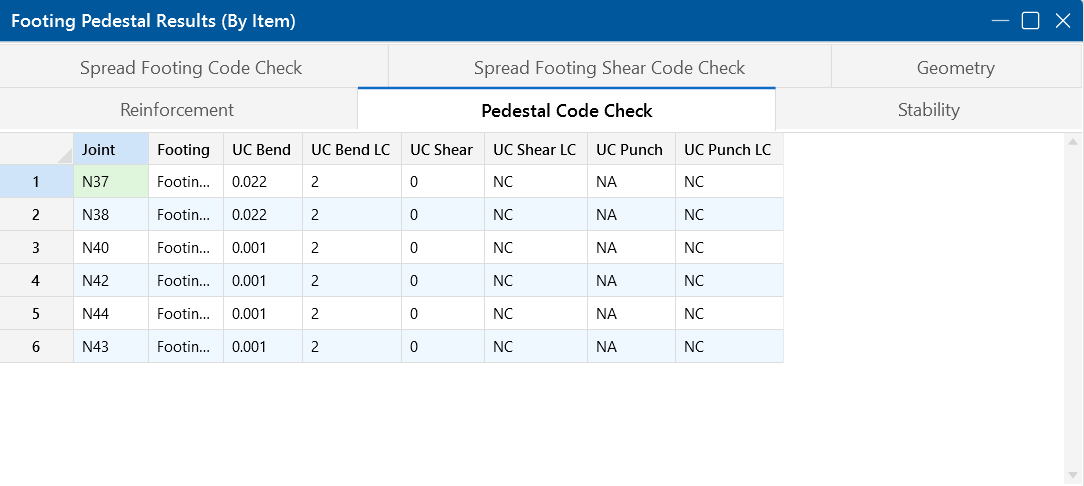Select row header number 3
1084x486 pixels.
pyautogui.click(x=36, y=248)
